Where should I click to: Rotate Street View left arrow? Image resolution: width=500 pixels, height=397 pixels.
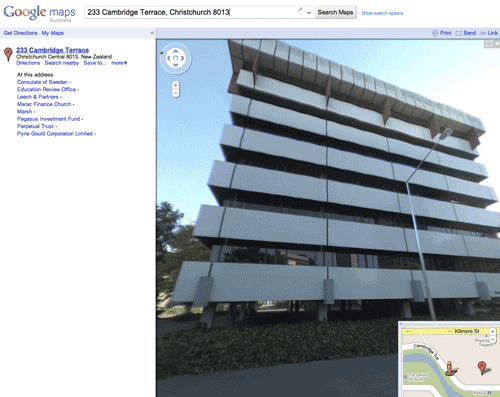coord(169,58)
